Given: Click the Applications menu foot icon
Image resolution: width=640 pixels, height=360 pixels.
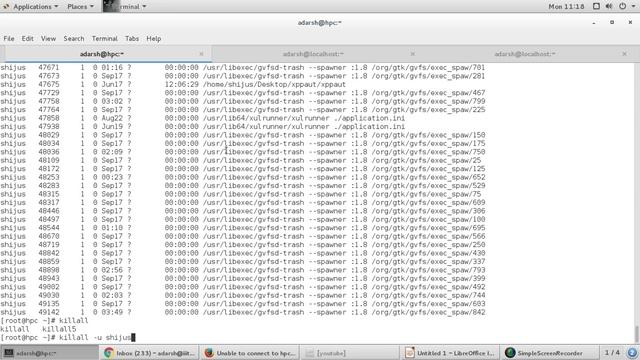Looking at the screenshot, I should 6,7.
